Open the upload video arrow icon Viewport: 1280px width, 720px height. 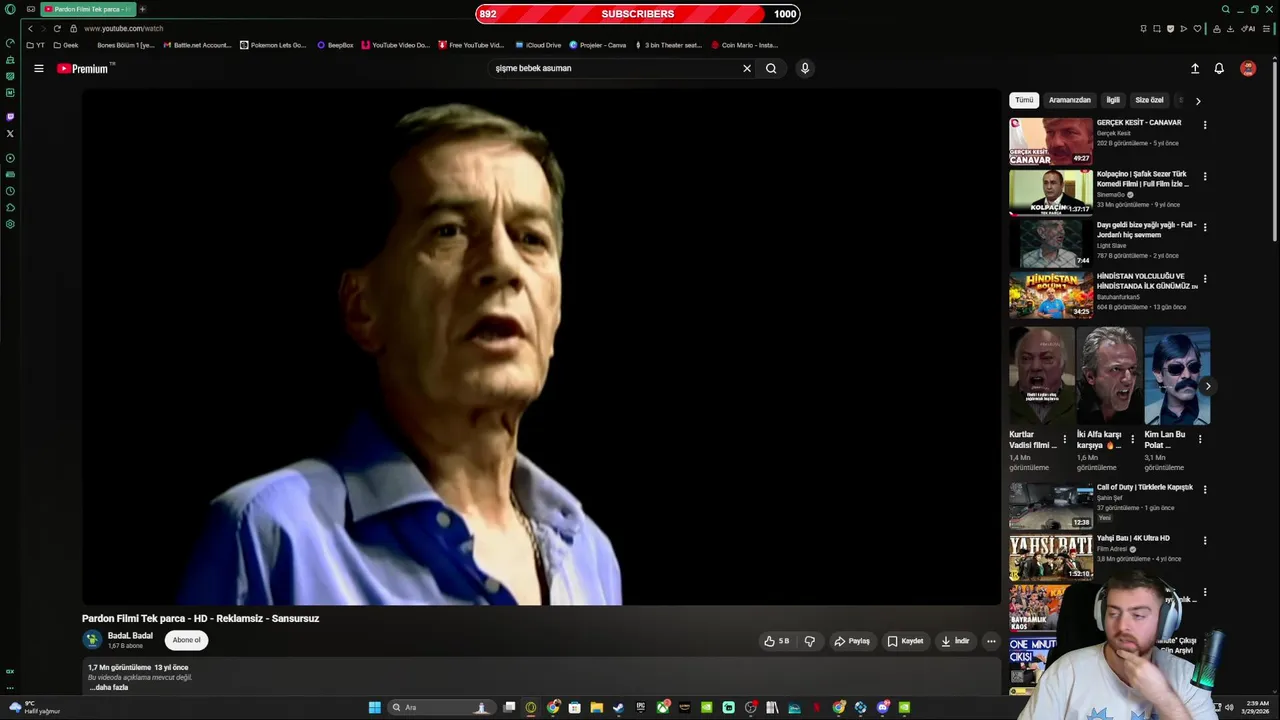(1194, 68)
